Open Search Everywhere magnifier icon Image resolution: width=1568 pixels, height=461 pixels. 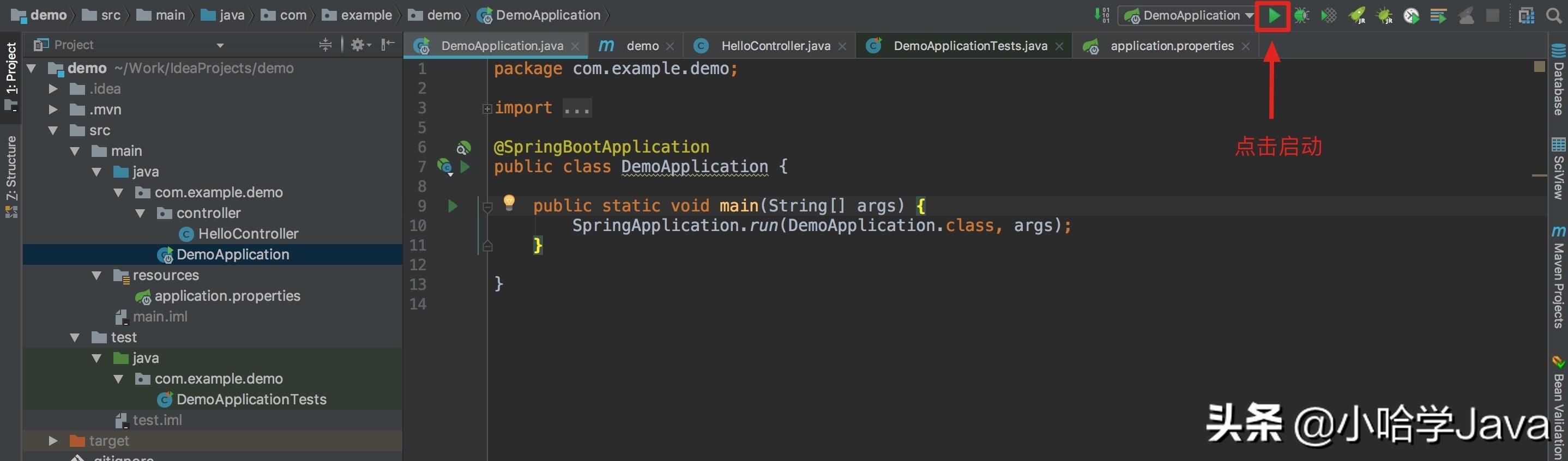click(x=1554, y=15)
